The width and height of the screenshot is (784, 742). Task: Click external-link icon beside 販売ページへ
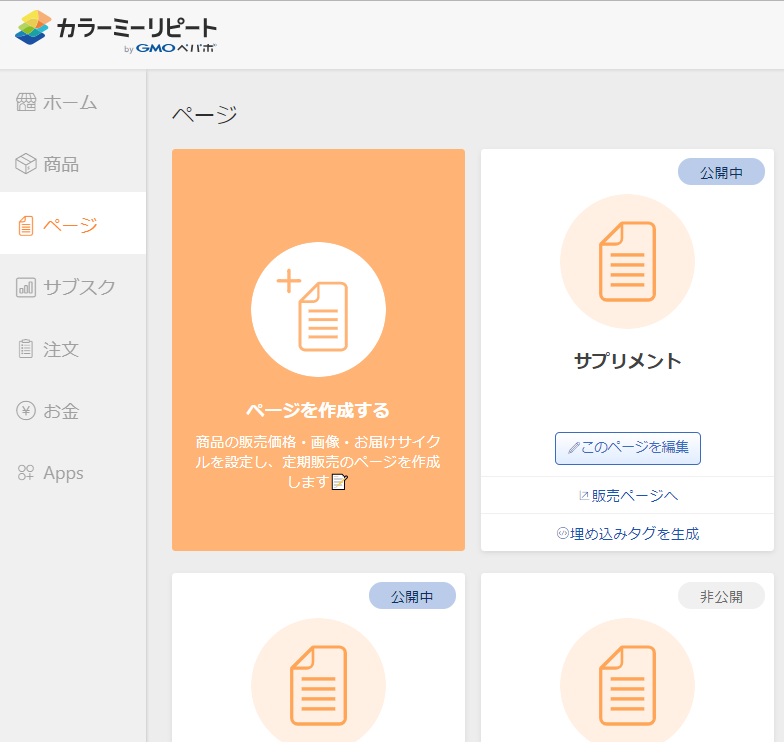pyautogui.click(x=584, y=496)
